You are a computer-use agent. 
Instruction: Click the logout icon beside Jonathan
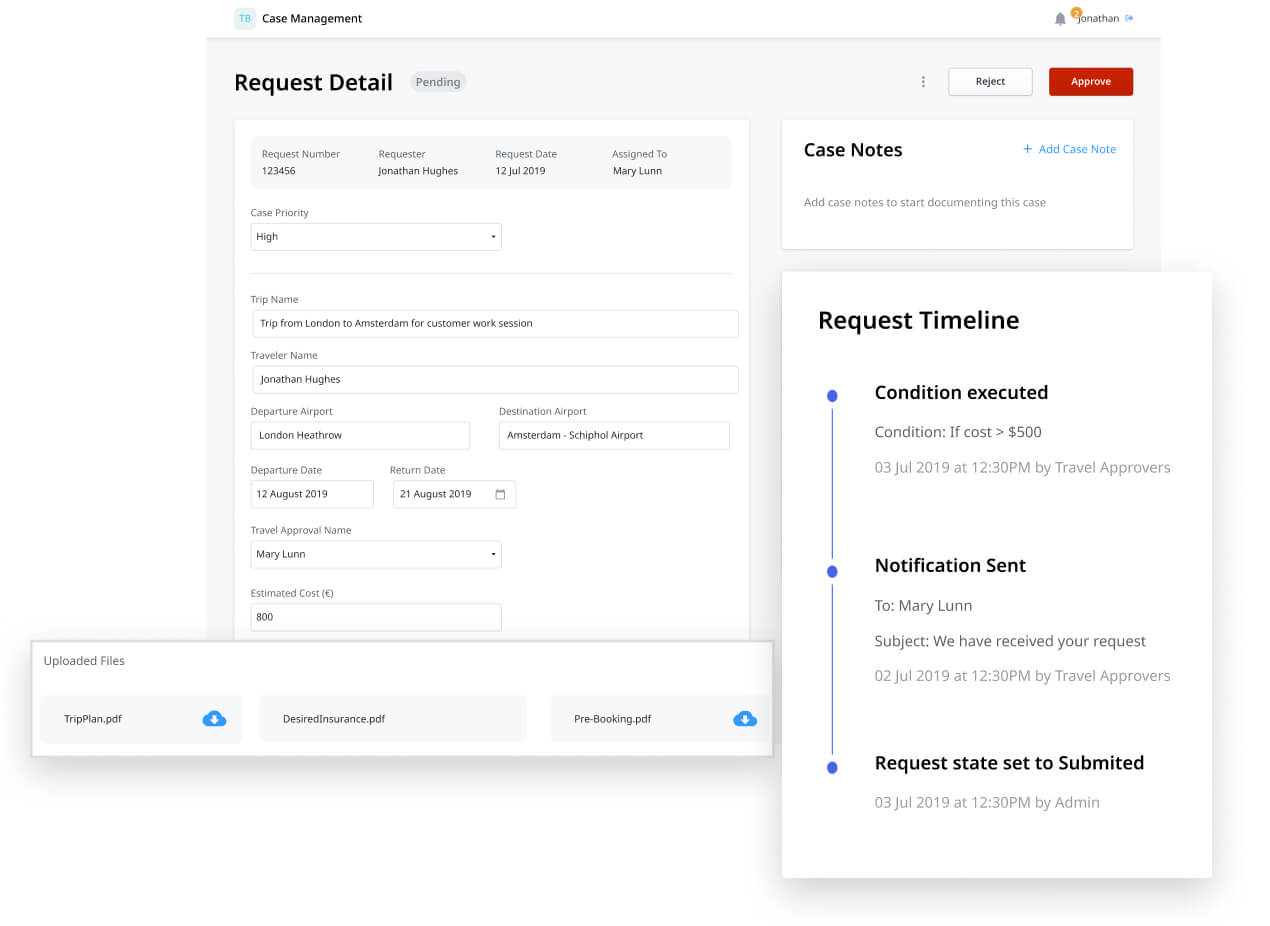1130,18
